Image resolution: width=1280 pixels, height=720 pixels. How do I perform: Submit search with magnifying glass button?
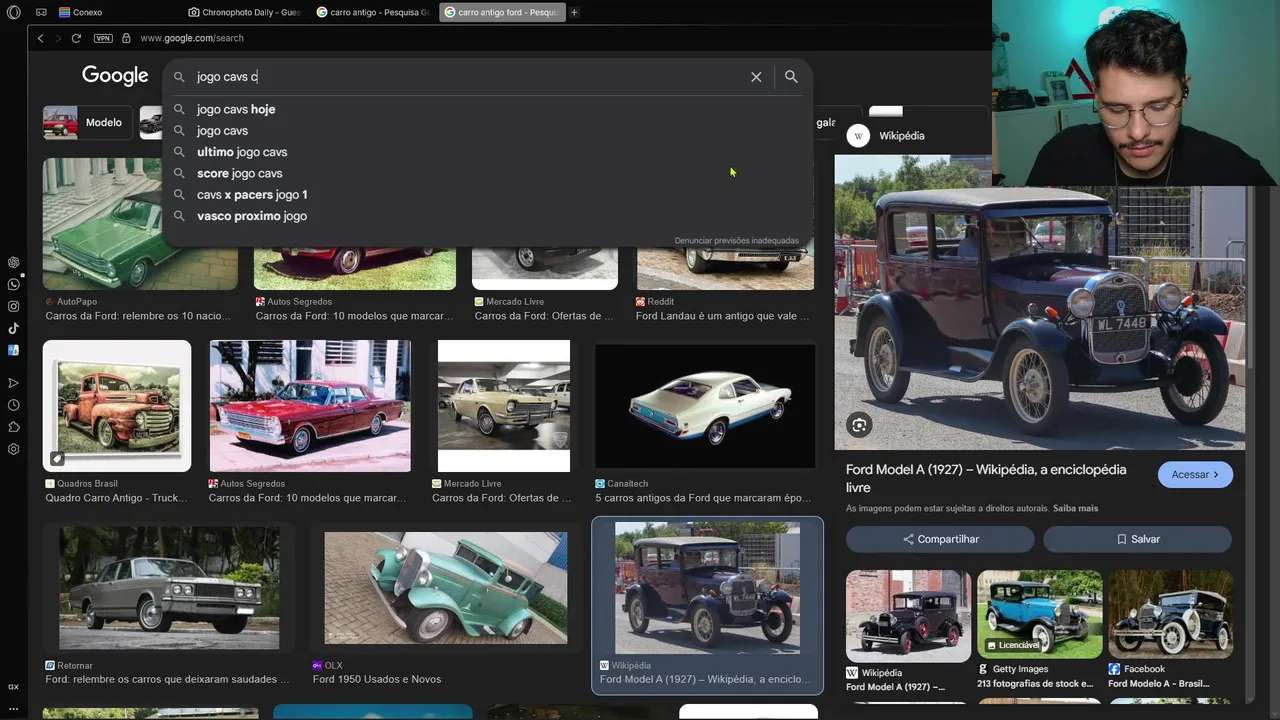[x=791, y=77]
